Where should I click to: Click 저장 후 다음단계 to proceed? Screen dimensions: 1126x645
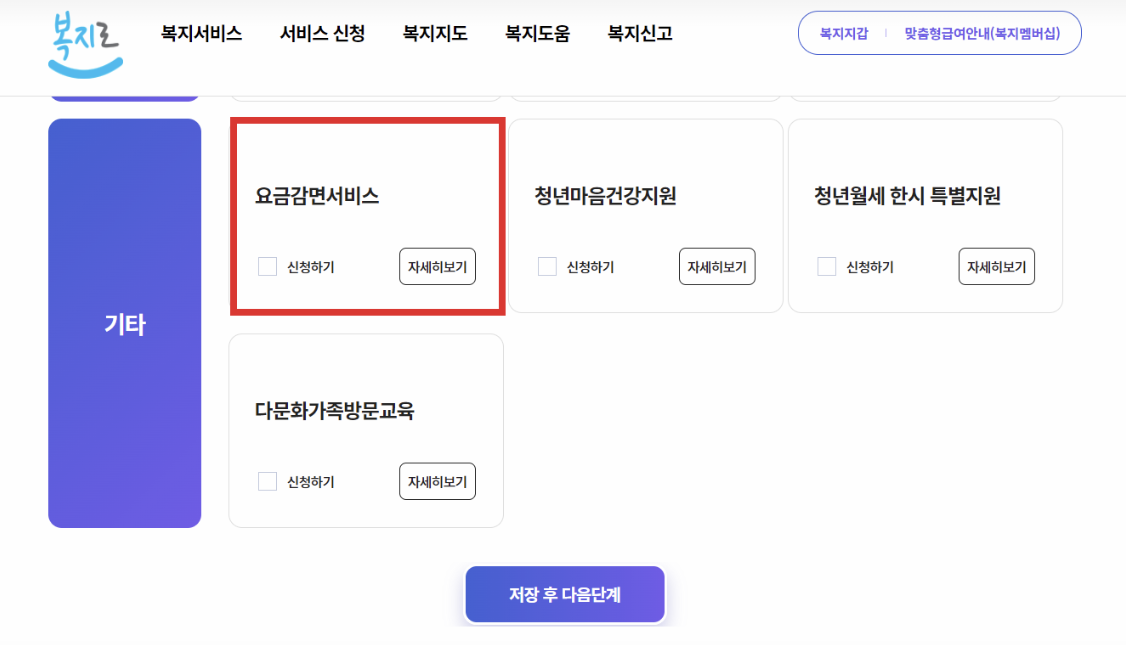pos(564,594)
